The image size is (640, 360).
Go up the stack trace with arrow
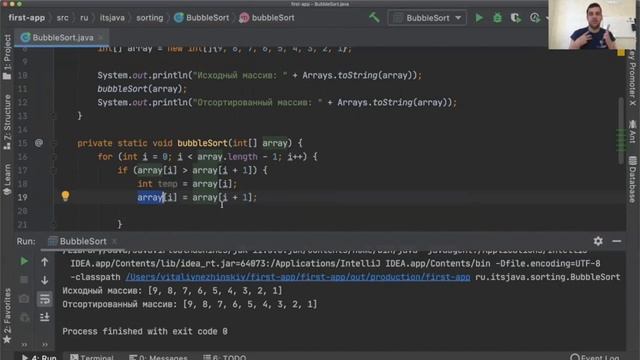pyautogui.click(x=44, y=262)
